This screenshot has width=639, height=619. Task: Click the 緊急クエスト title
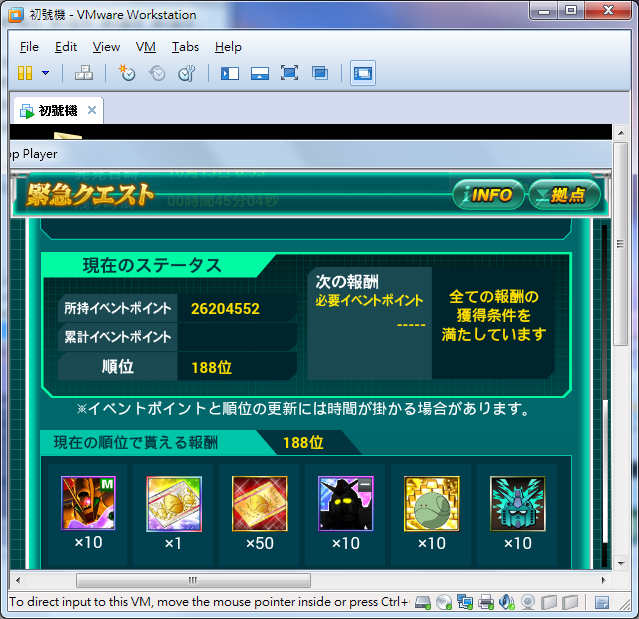[x=90, y=194]
